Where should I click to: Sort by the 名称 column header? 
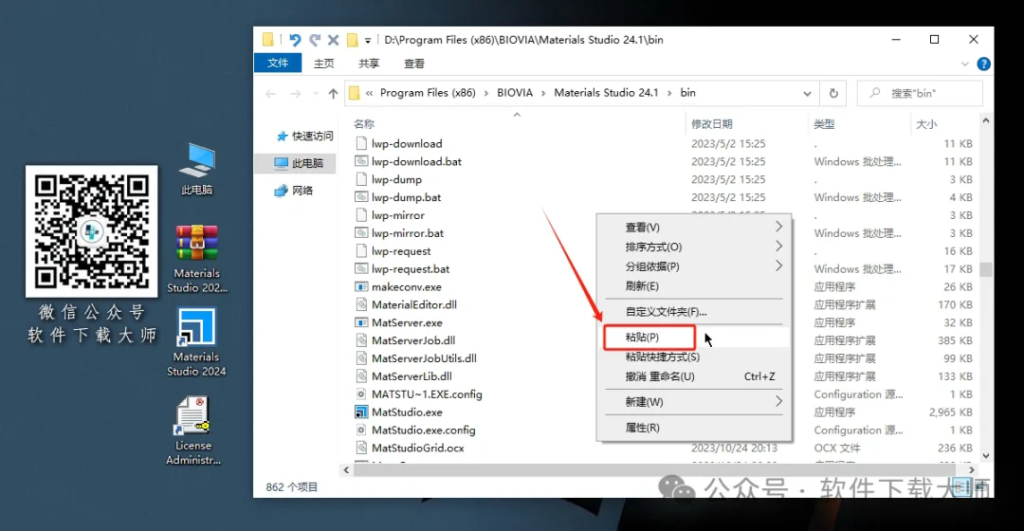[364, 124]
